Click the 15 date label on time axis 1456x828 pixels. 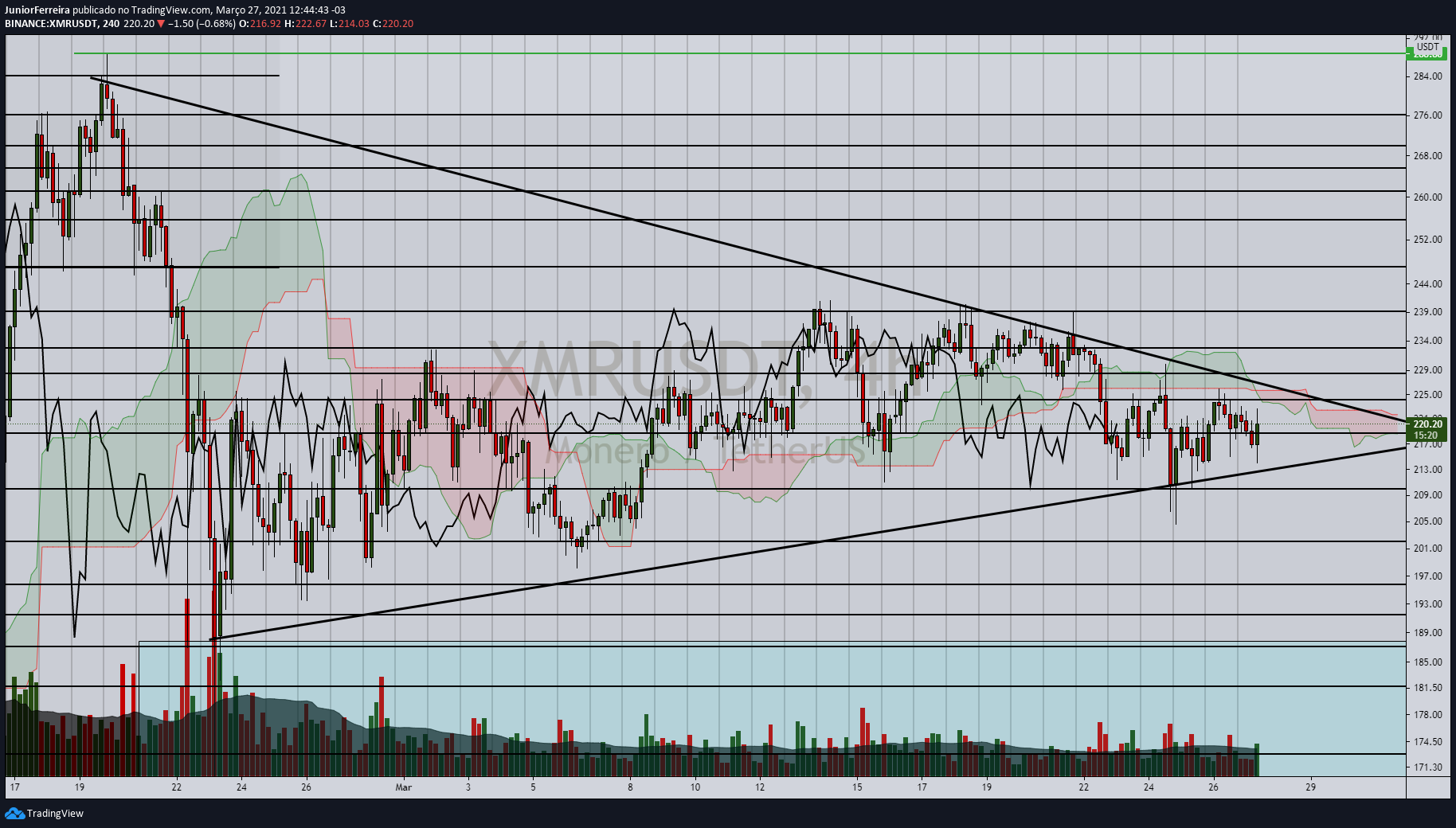click(x=857, y=787)
